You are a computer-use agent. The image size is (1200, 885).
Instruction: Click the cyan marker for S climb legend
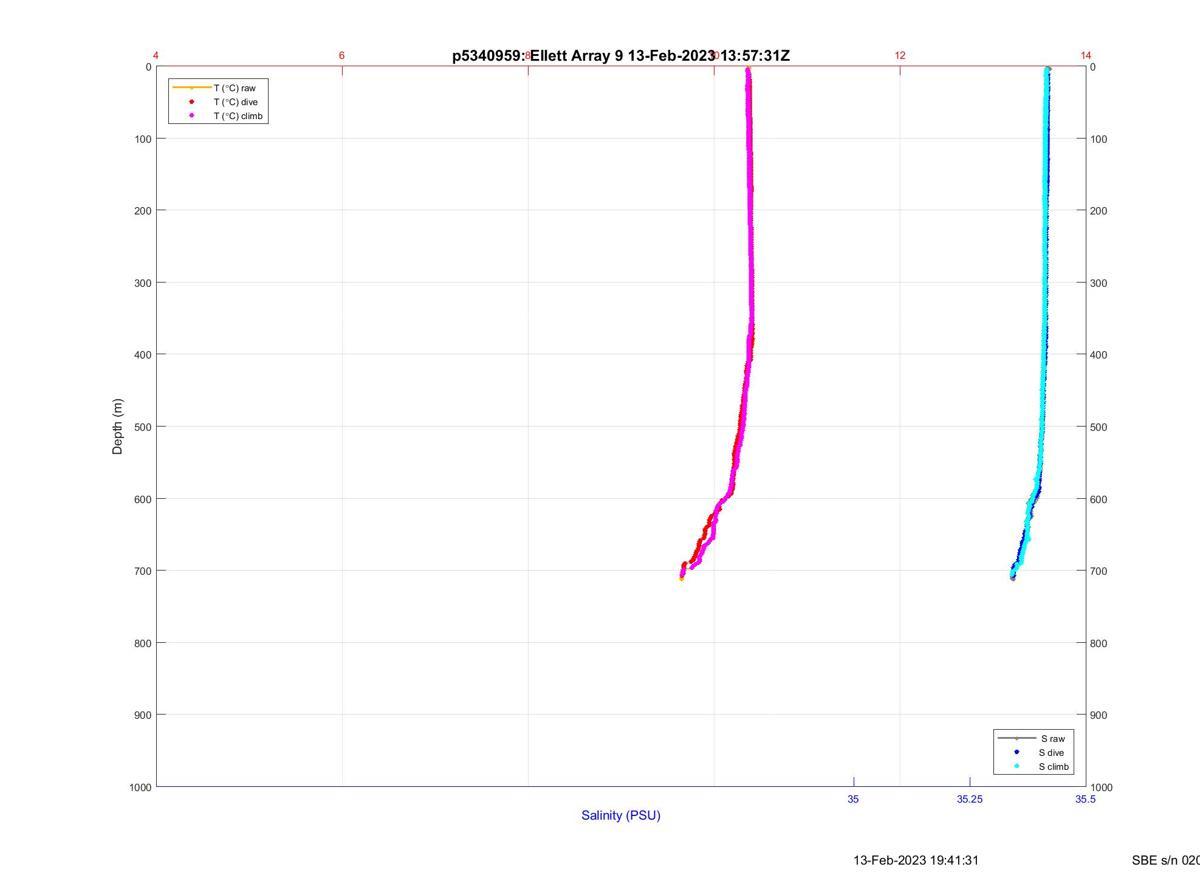tap(1016, 767)
